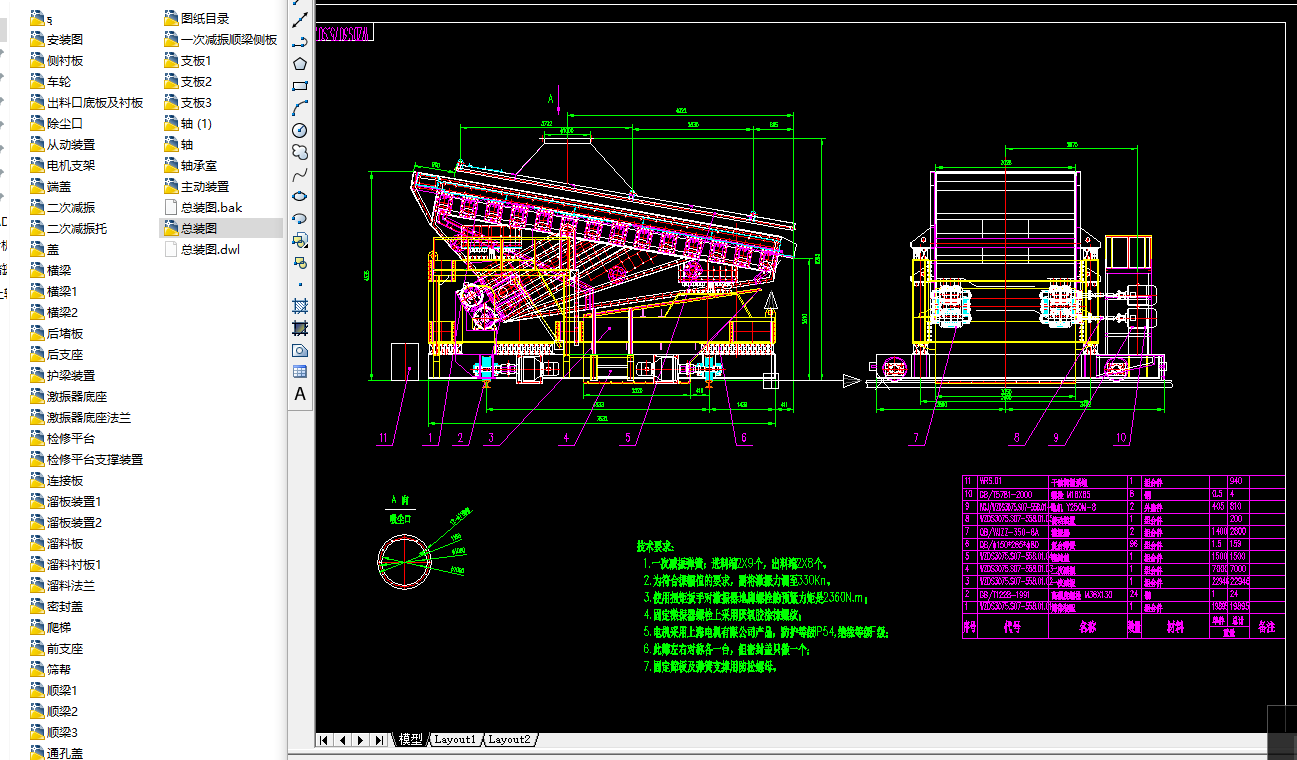Switch to the Layout1 tab
The width and height of the screenshot is (1297, 760).
point(455,740)
